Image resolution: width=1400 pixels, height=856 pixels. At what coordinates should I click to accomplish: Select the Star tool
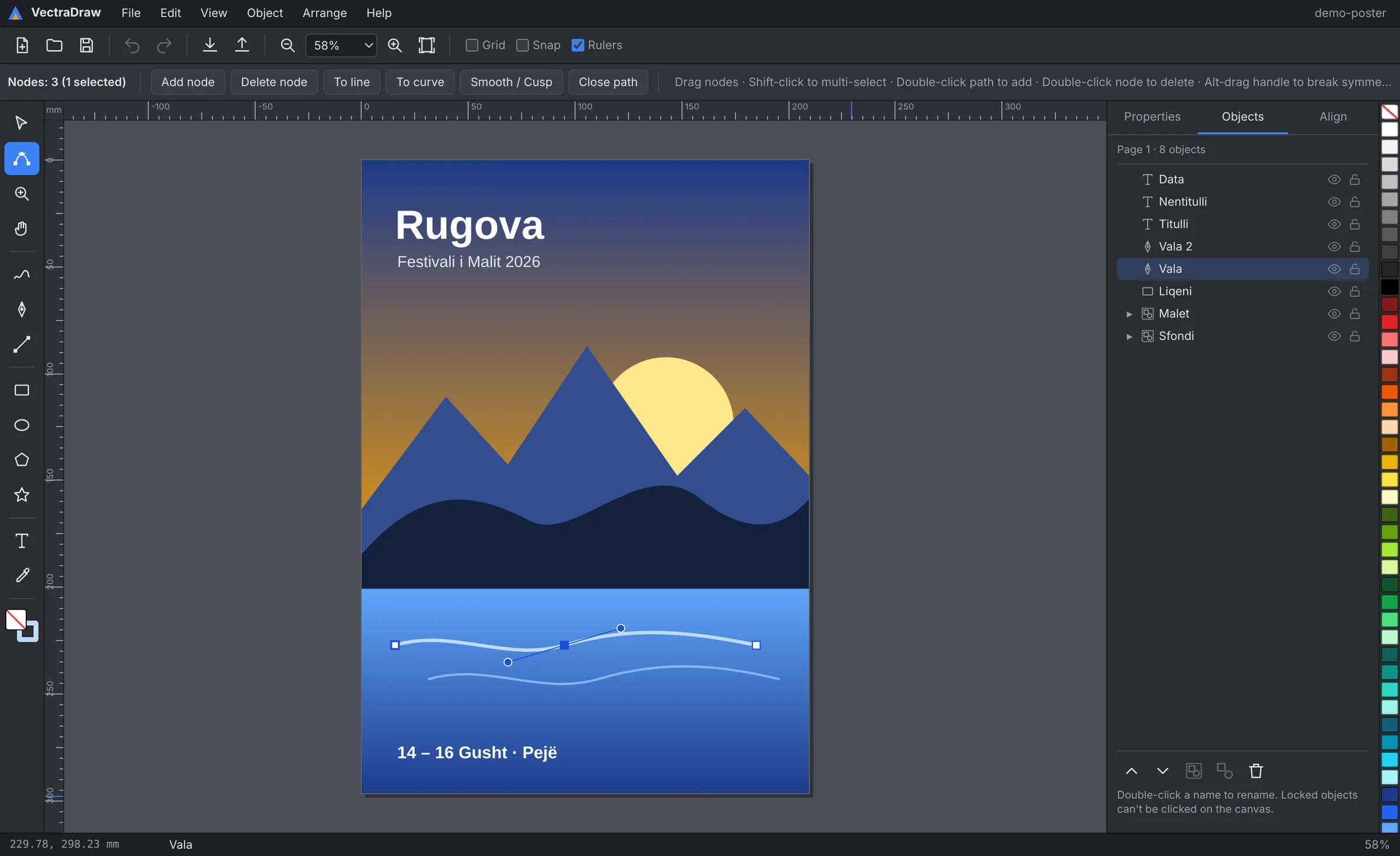[22, 495]
